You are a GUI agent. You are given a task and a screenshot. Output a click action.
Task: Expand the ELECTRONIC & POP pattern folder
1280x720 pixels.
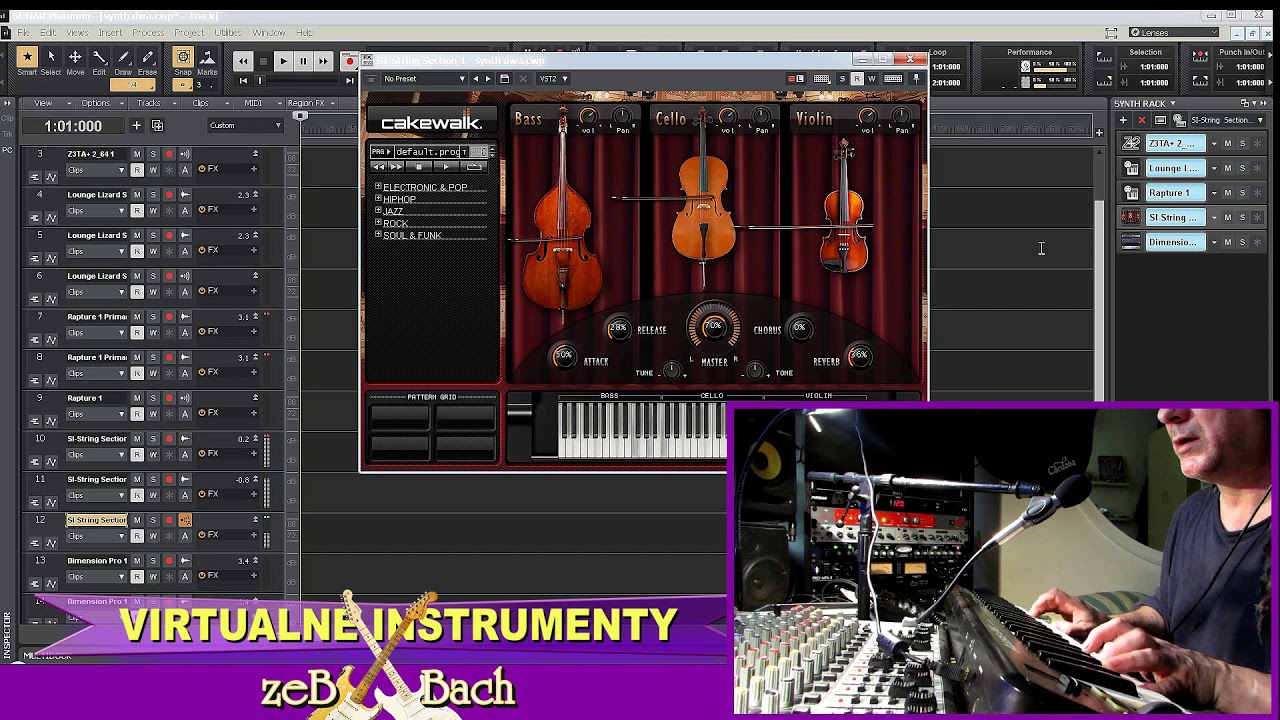pyautogui.click(x=378, y=187)
